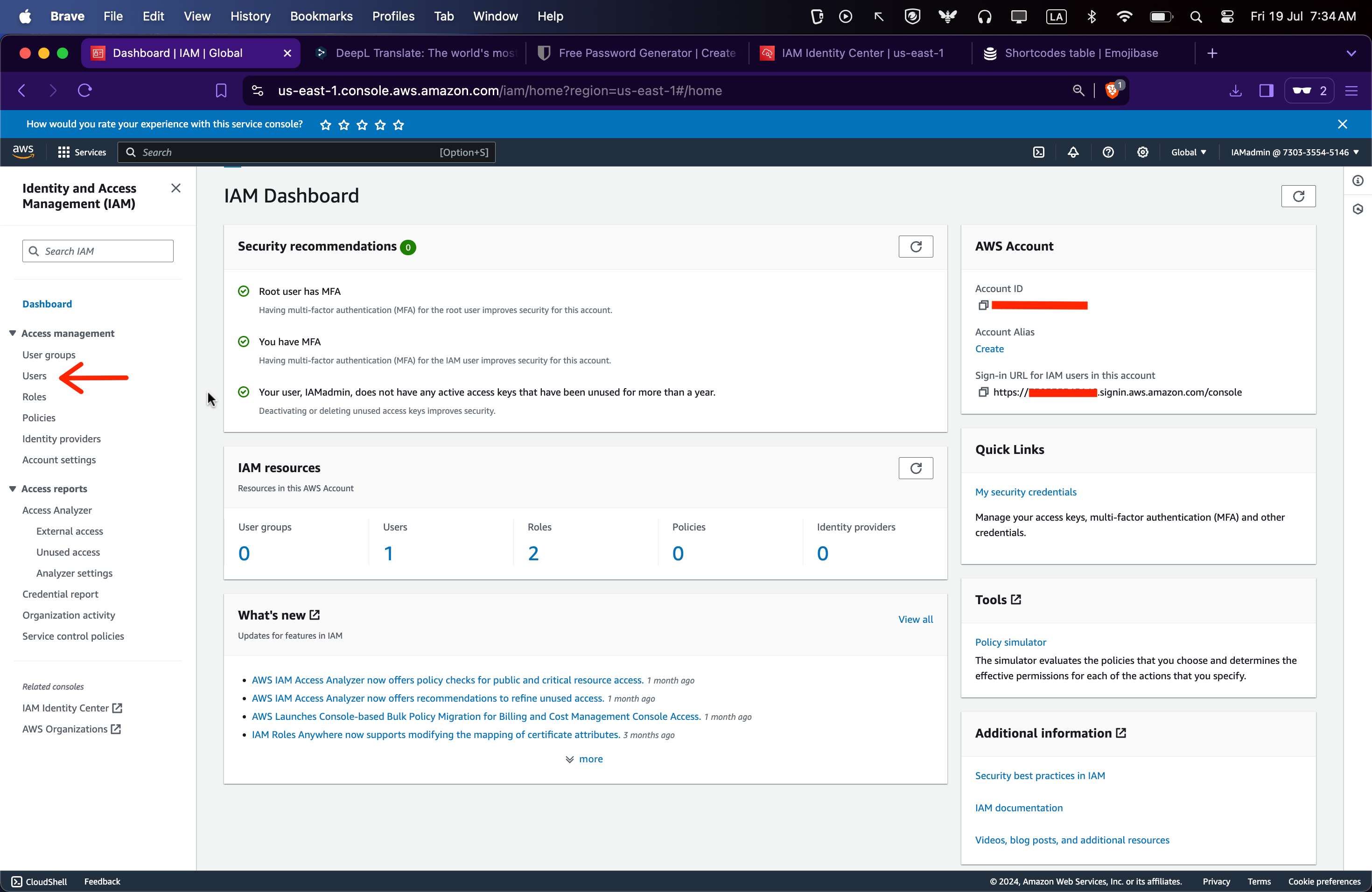Viewport: 1372px width, 892px height.
Task: Click the Brave Shields icon in address bar
Action: tap(1112, 91)
